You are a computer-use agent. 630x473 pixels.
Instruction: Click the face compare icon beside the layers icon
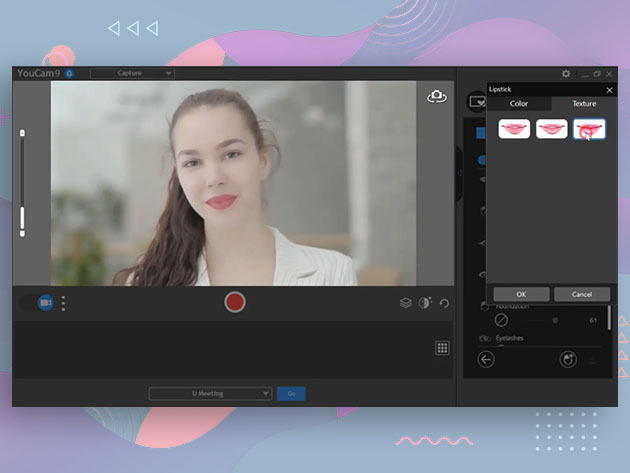click(425, 303)
